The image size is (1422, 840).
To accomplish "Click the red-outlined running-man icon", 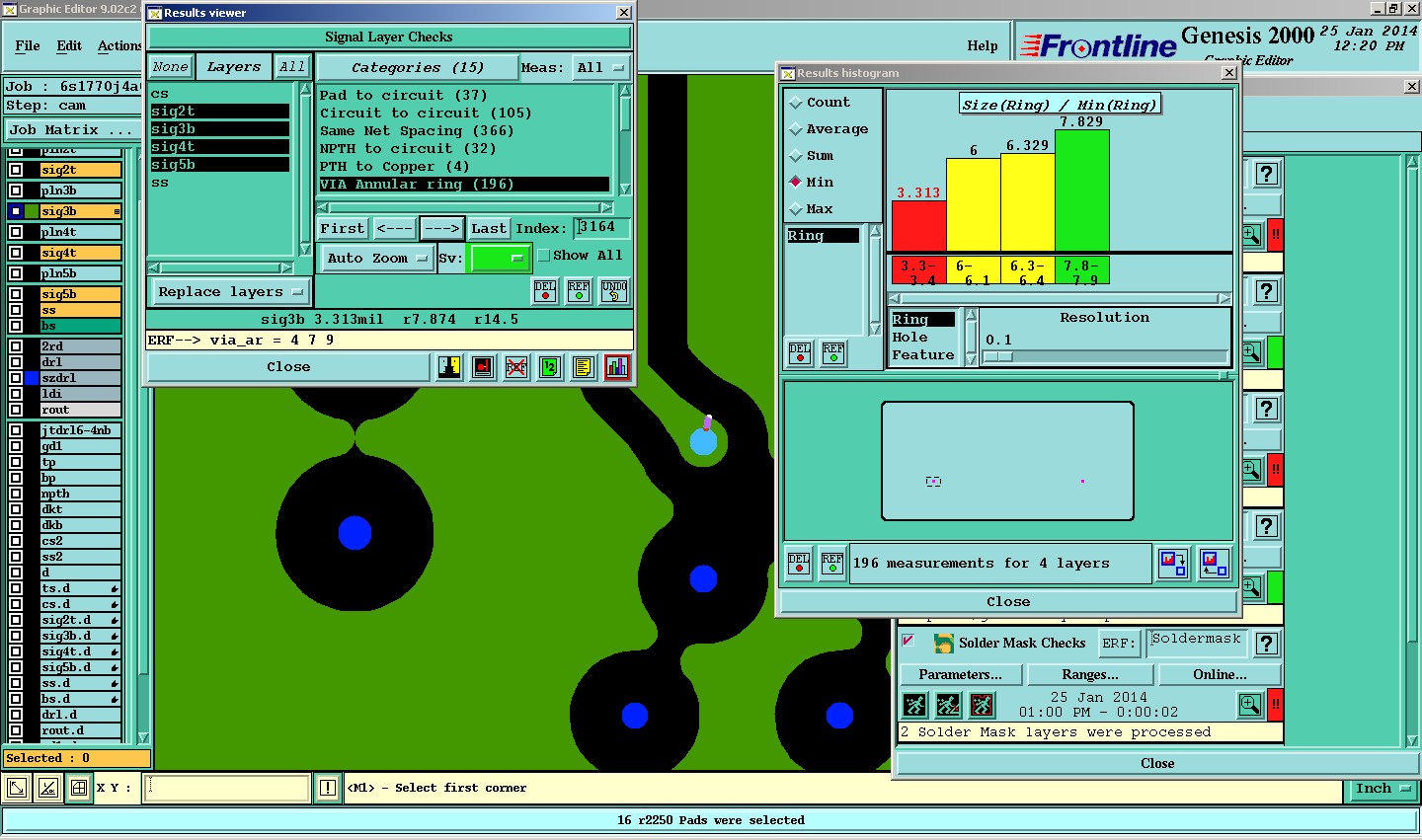I will point(983,705).
